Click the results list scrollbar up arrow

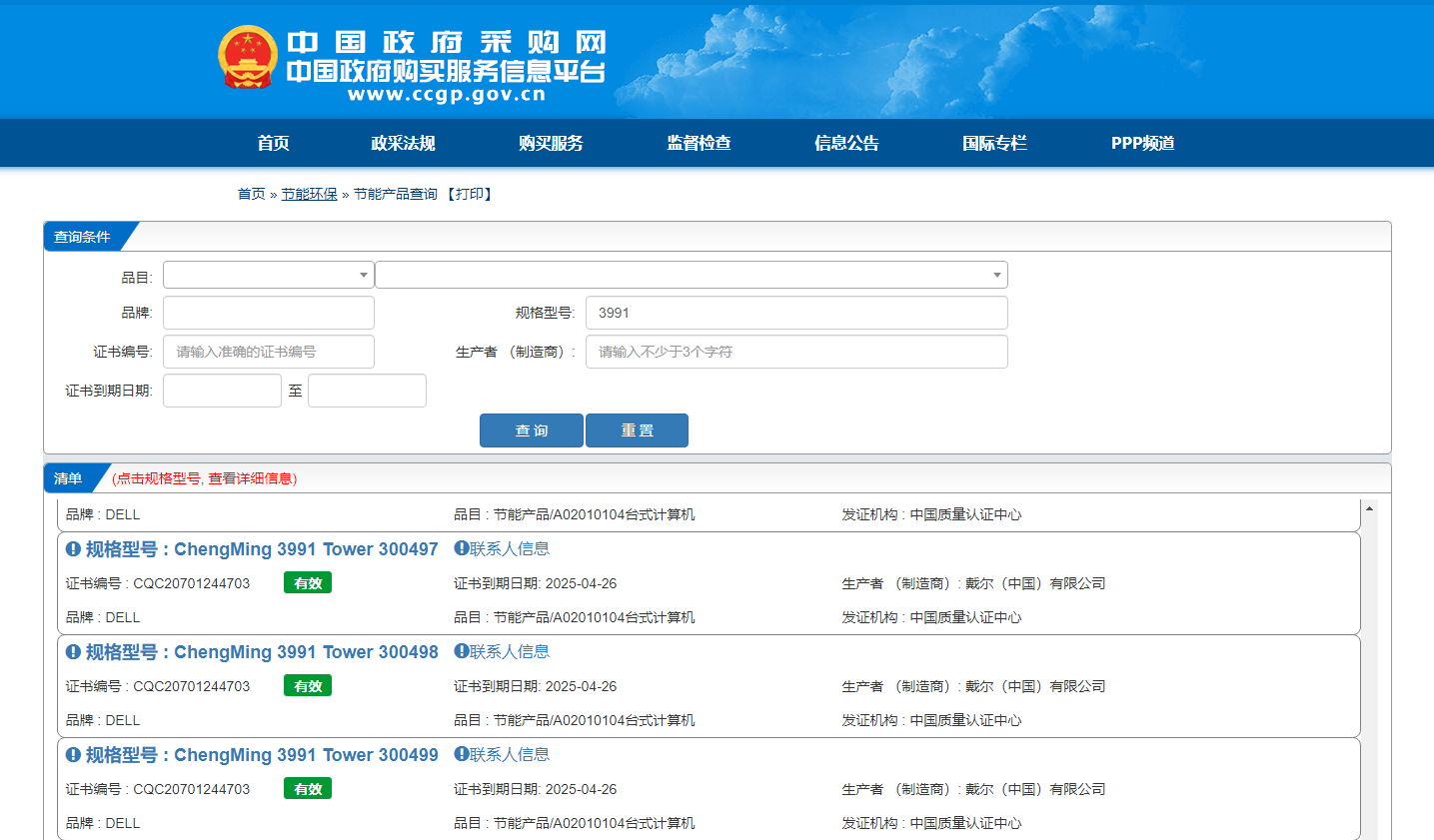pyautogui.click(x=1369, y=508)
